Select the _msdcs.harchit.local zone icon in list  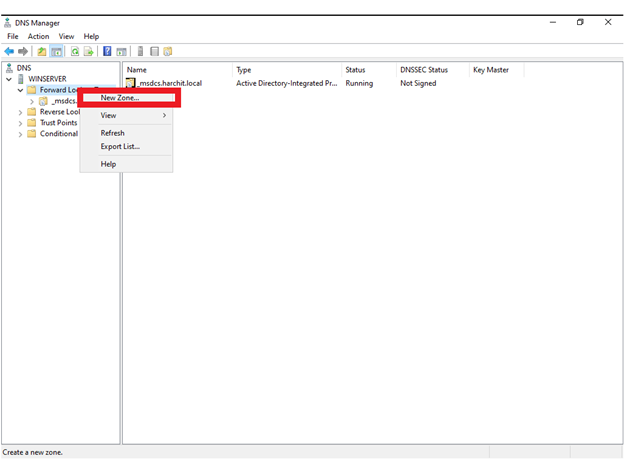[x=130, y=84]
